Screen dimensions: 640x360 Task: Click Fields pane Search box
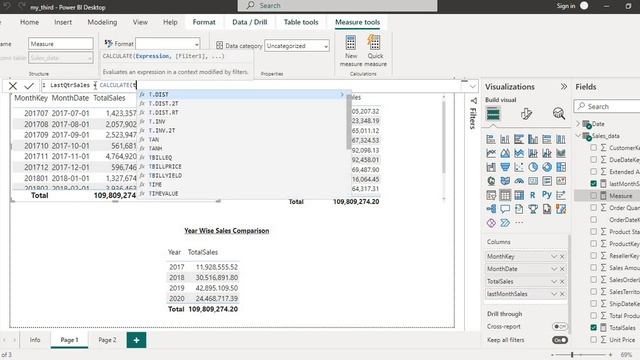607,107
